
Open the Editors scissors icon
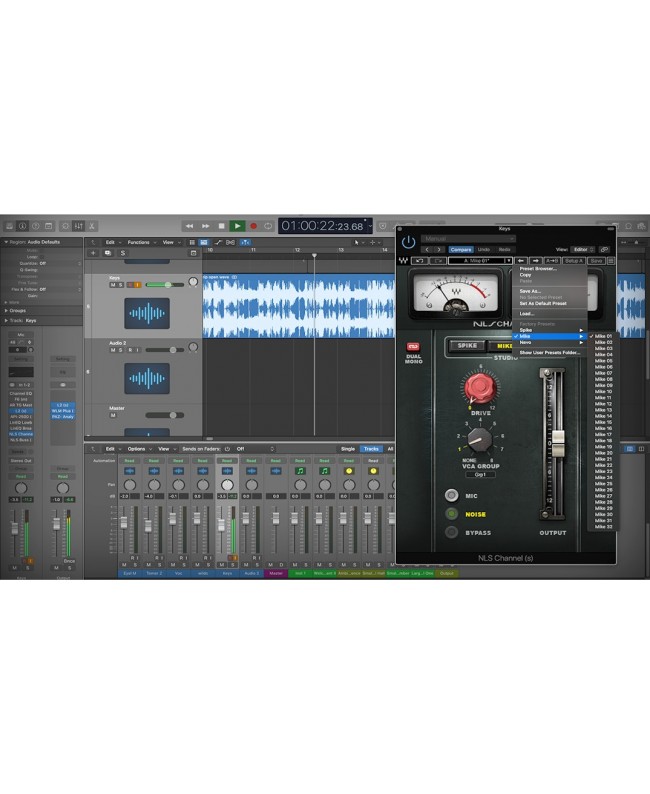point(92,226)
